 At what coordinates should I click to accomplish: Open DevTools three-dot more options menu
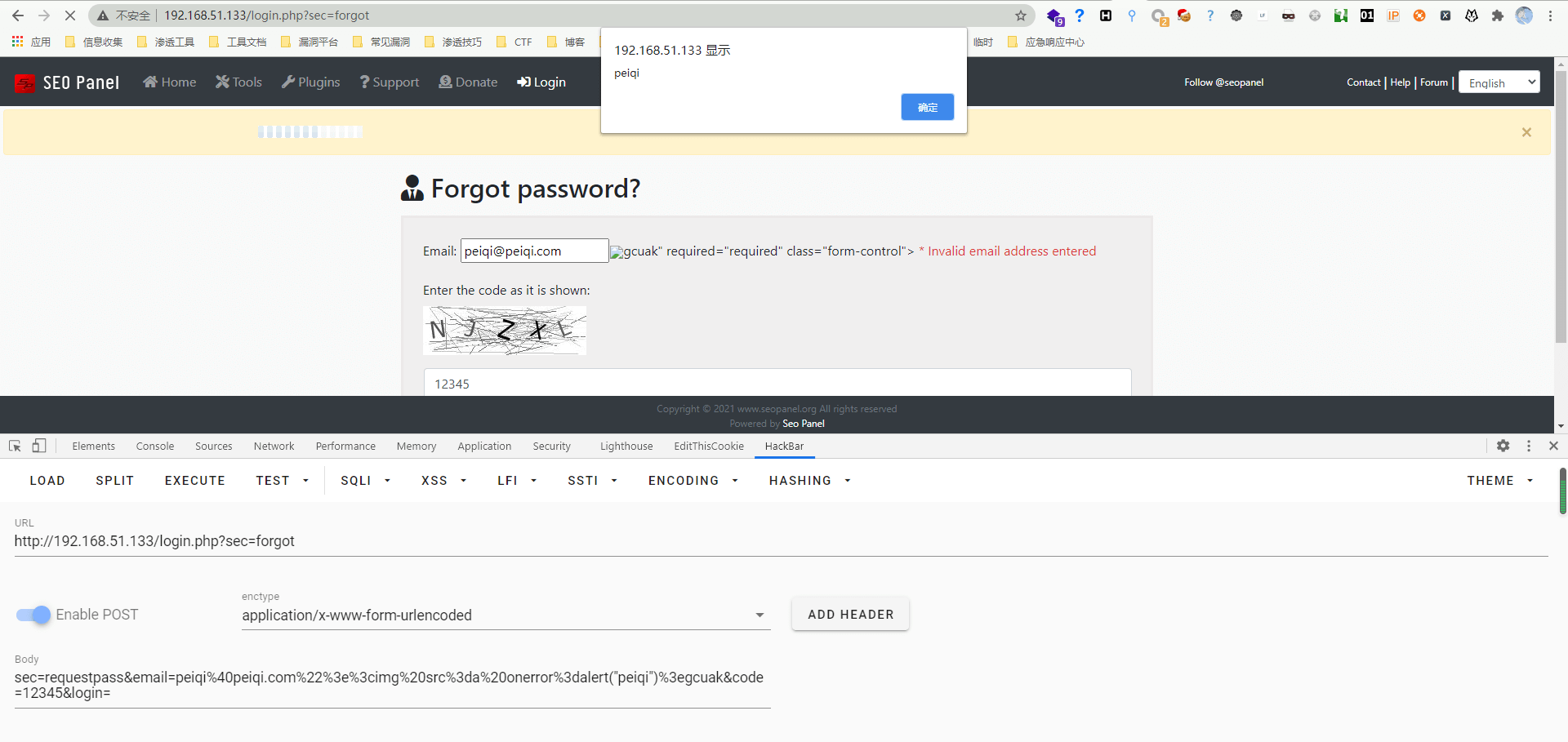pos(1528,446)
